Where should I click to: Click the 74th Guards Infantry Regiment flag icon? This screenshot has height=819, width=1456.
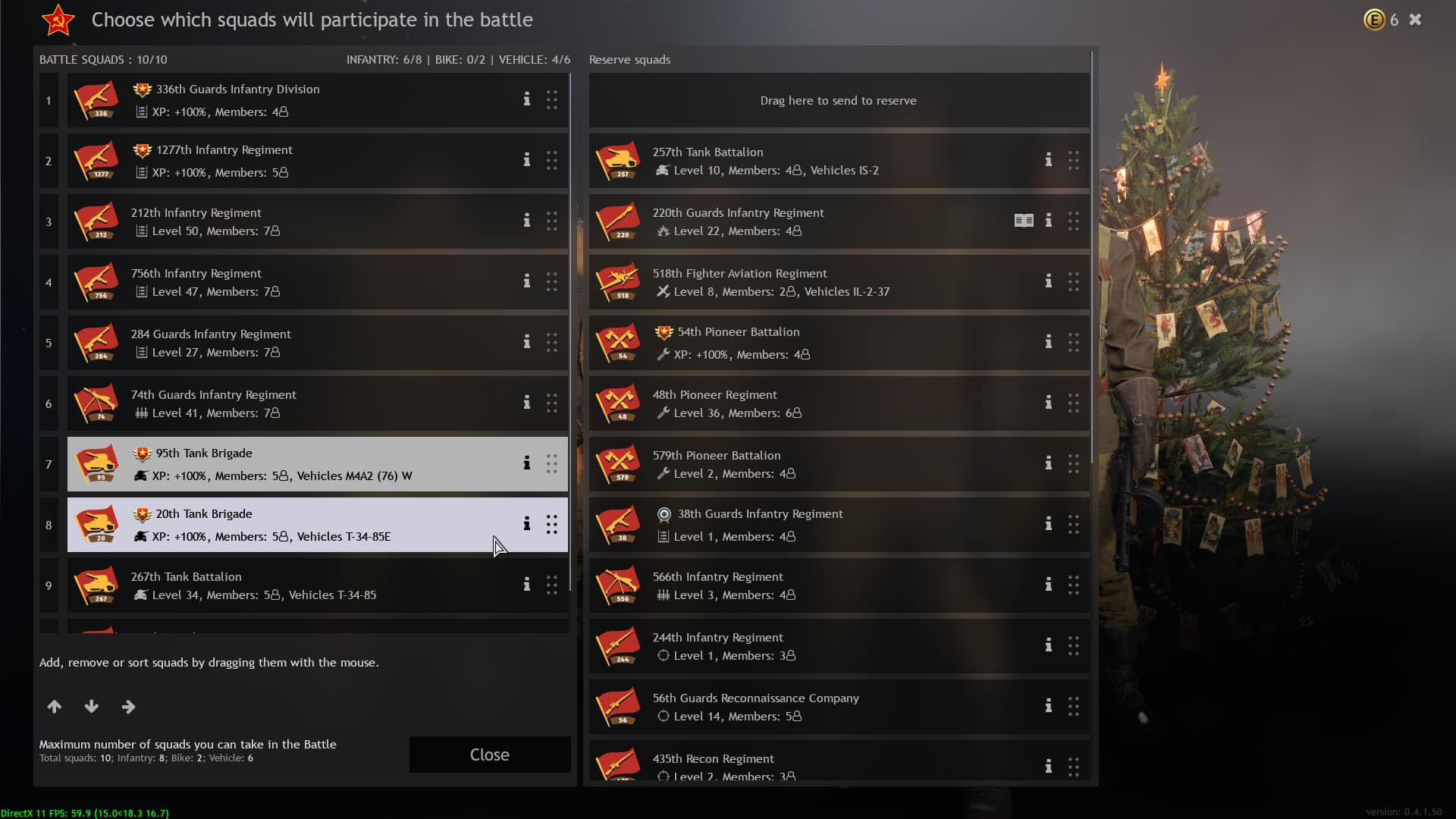[96, 403]
